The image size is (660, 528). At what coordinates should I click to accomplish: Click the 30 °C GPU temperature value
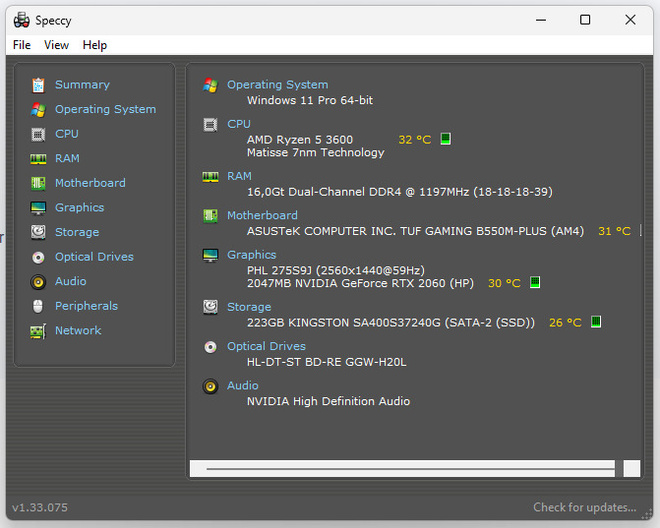pyautogui.click(x=504, y=283)
